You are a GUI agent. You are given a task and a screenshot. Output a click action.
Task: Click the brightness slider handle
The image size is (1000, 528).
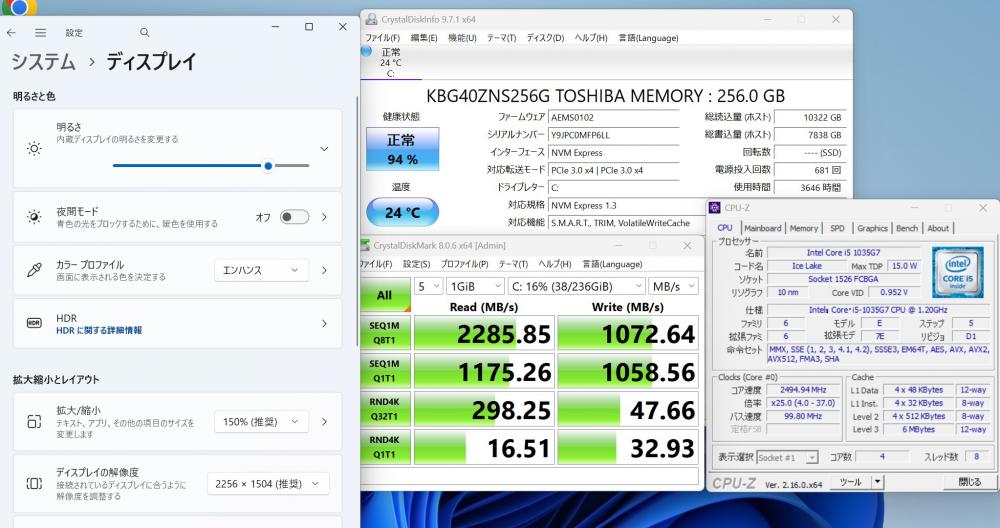[x=268, y=166]
